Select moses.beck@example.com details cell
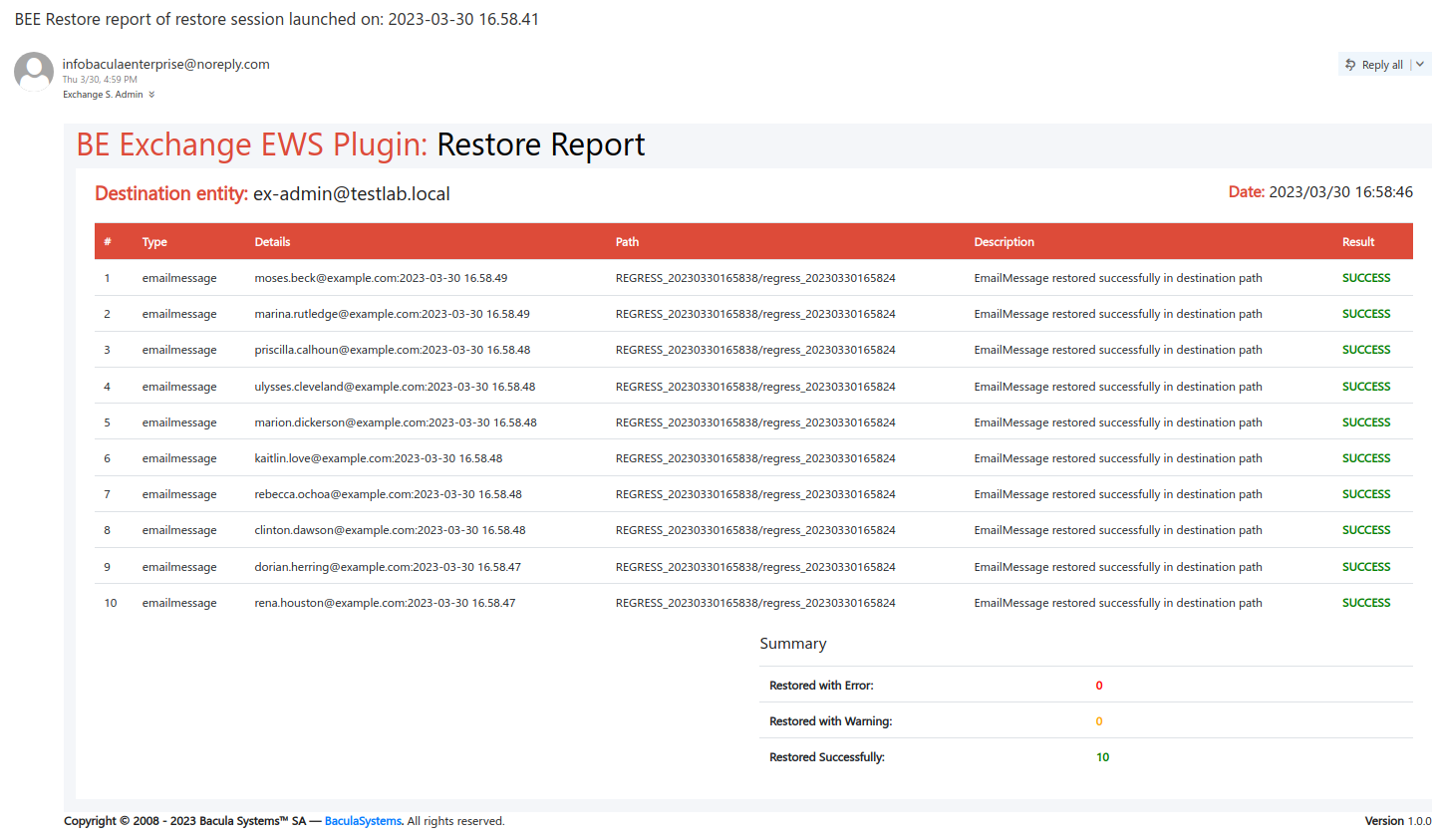The height and width of the screenshot is (840, 1439). click(x=381, y=278)
